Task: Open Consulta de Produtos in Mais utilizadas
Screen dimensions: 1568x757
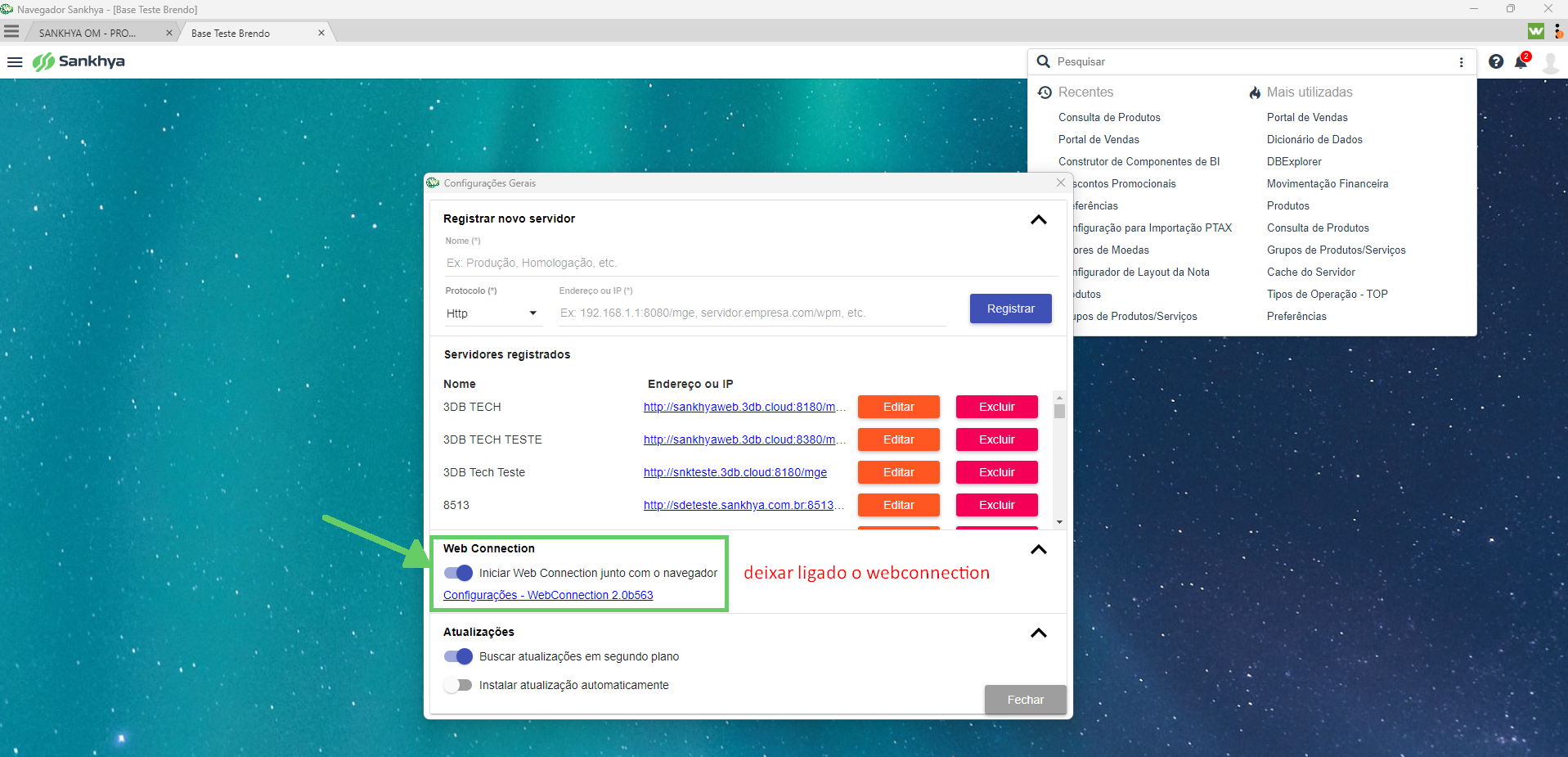Action: [x=1318, y=228]
